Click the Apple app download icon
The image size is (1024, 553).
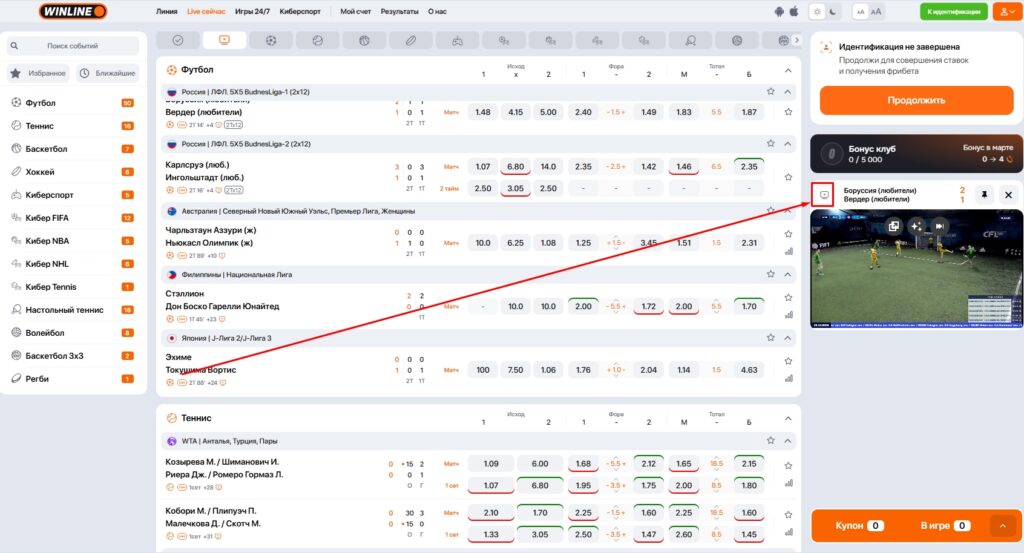[795, 11]
